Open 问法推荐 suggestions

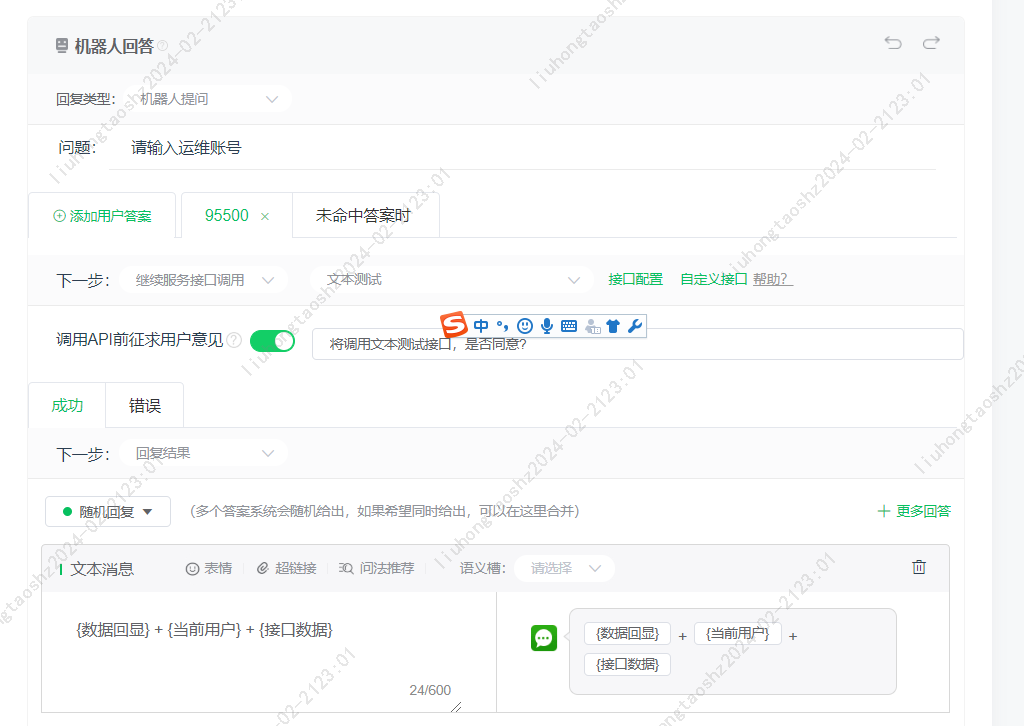pyautogui.click(x=376, y=569)
